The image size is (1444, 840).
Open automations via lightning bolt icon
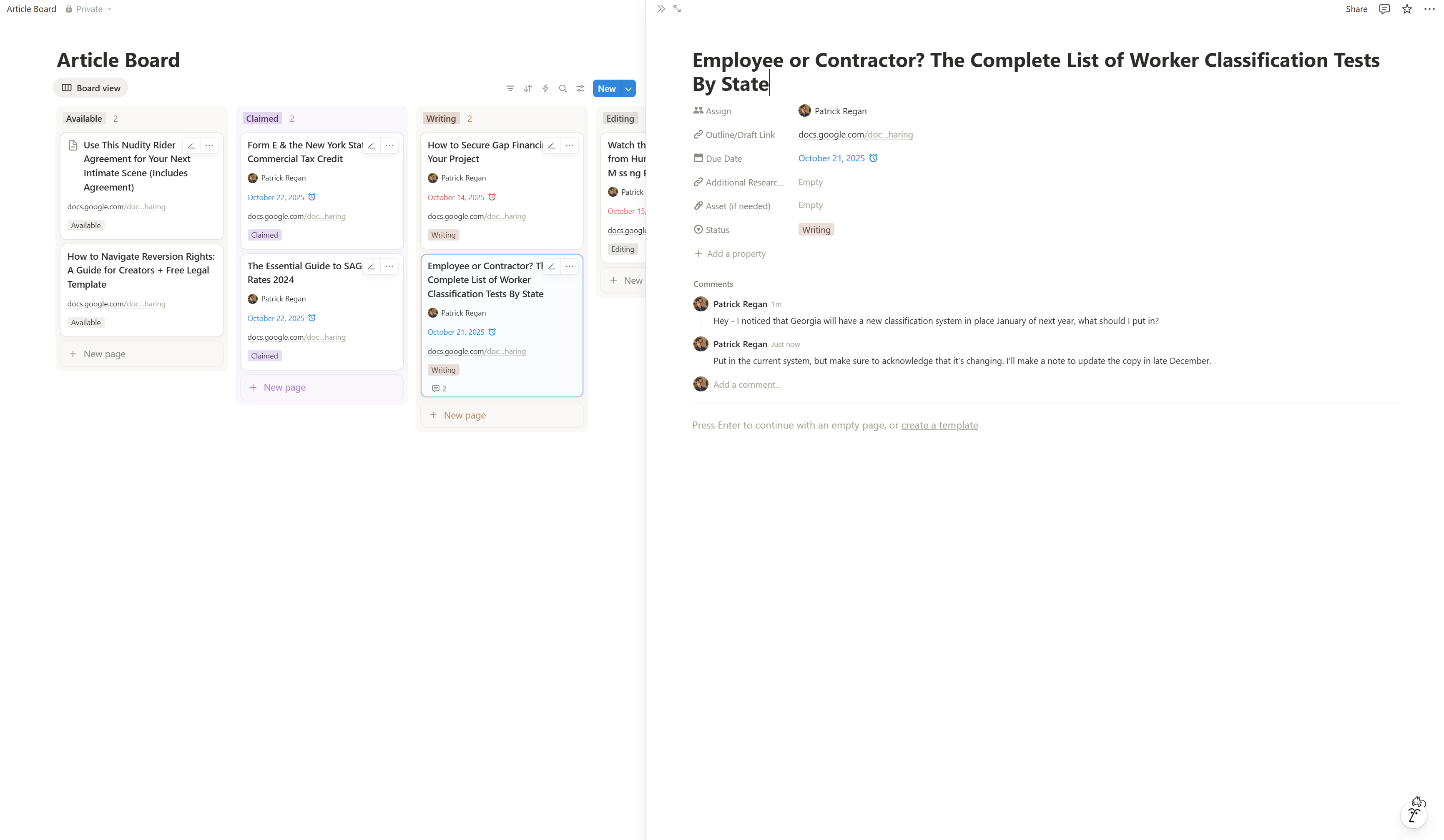(545, 88)
